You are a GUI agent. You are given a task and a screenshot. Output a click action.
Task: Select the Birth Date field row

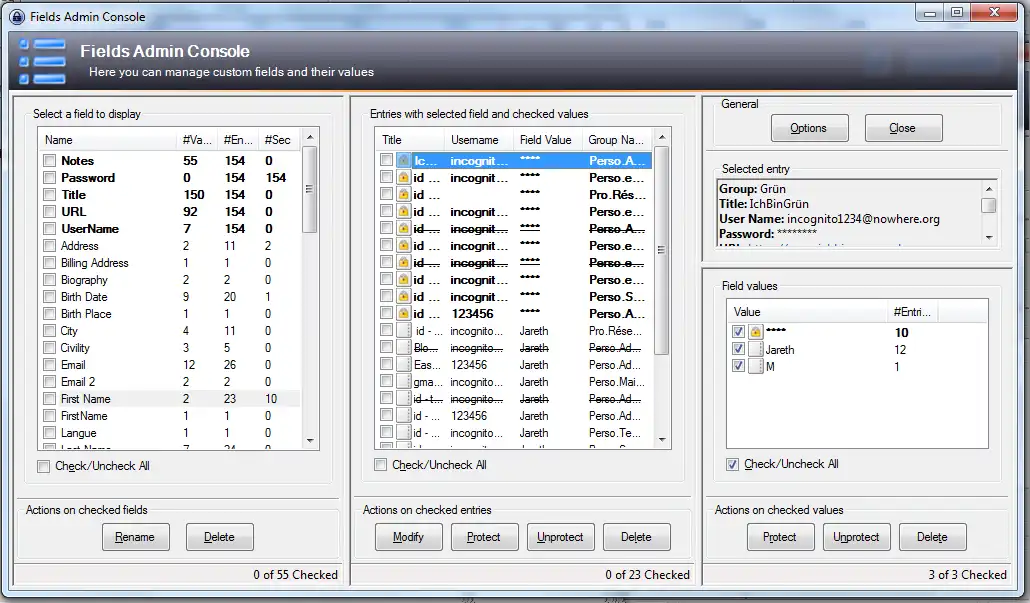click(170, 297)
